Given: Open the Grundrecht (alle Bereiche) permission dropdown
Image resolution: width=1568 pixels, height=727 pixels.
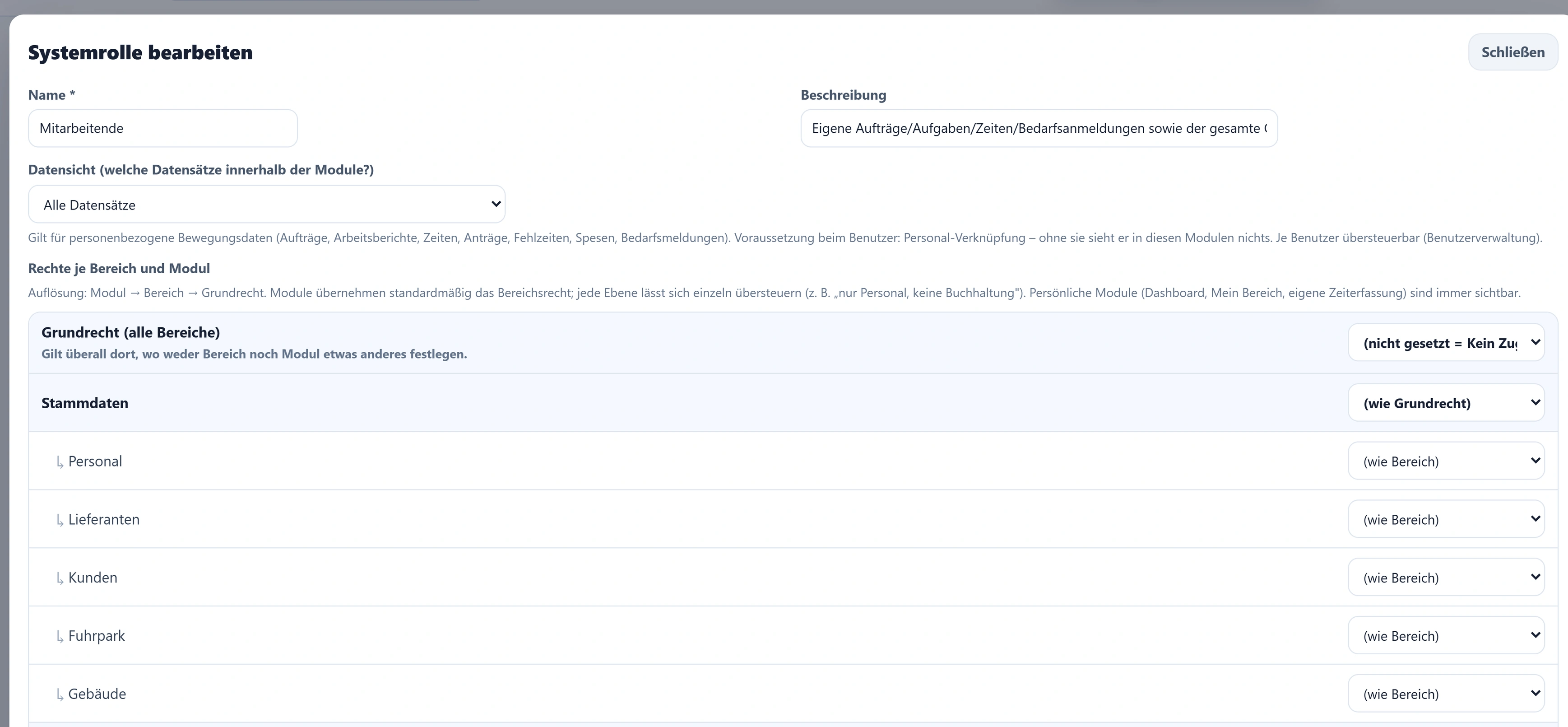Looking at the screenshot, I should [x=1446, y=343].
